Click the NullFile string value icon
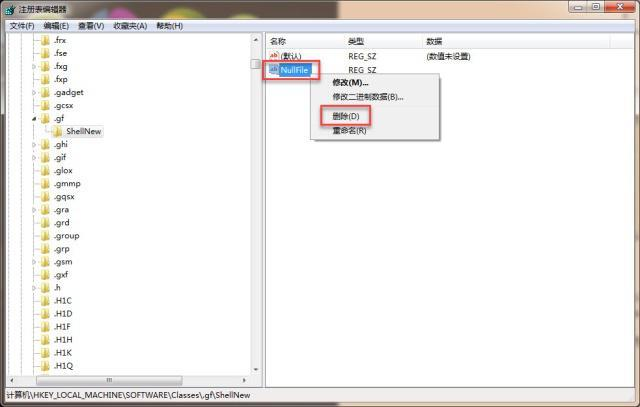The height and width of the screenshot is (407, 640). (274, 69)
